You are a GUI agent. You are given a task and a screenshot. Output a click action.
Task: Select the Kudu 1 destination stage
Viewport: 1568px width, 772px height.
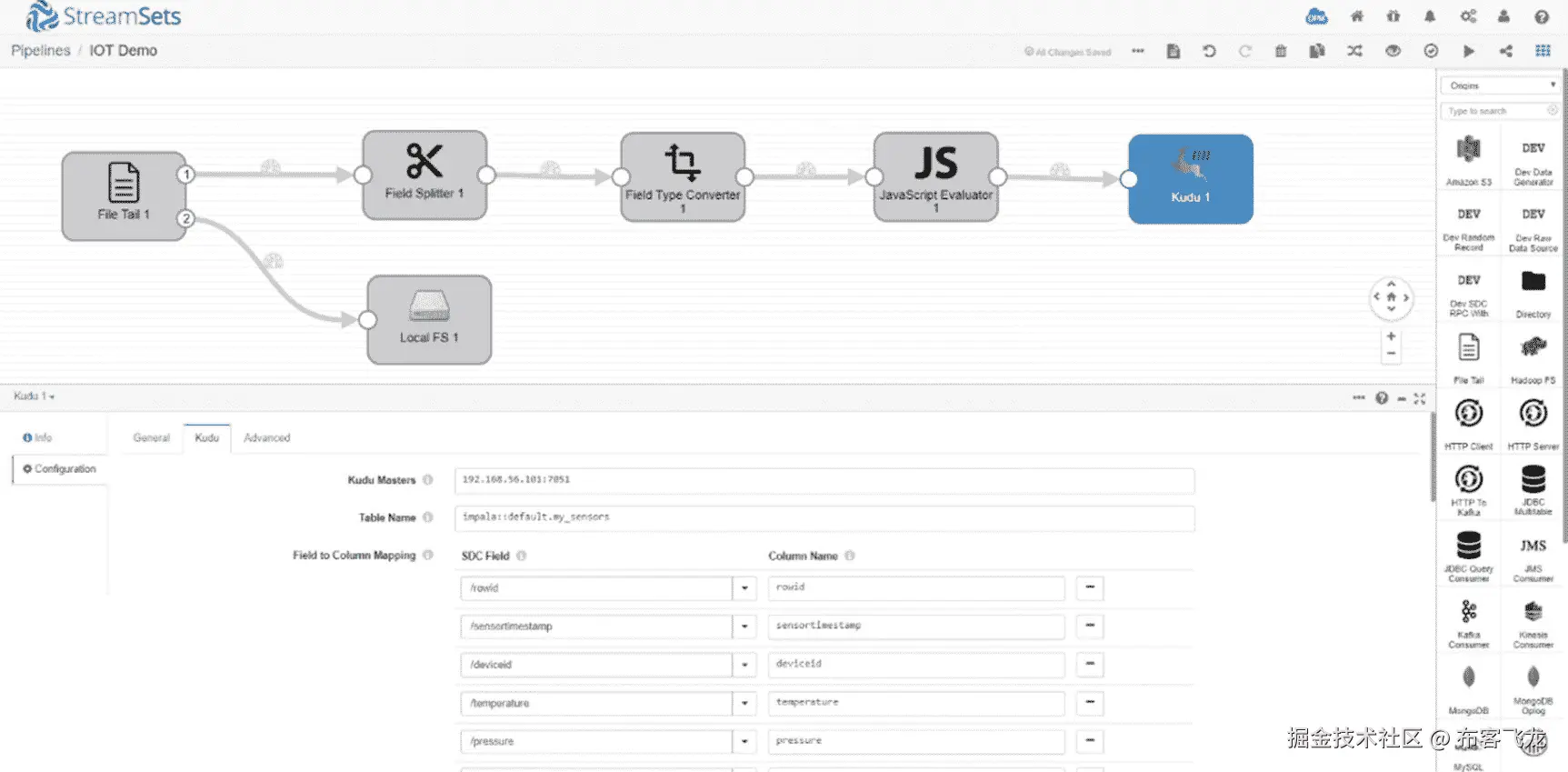1191,178
